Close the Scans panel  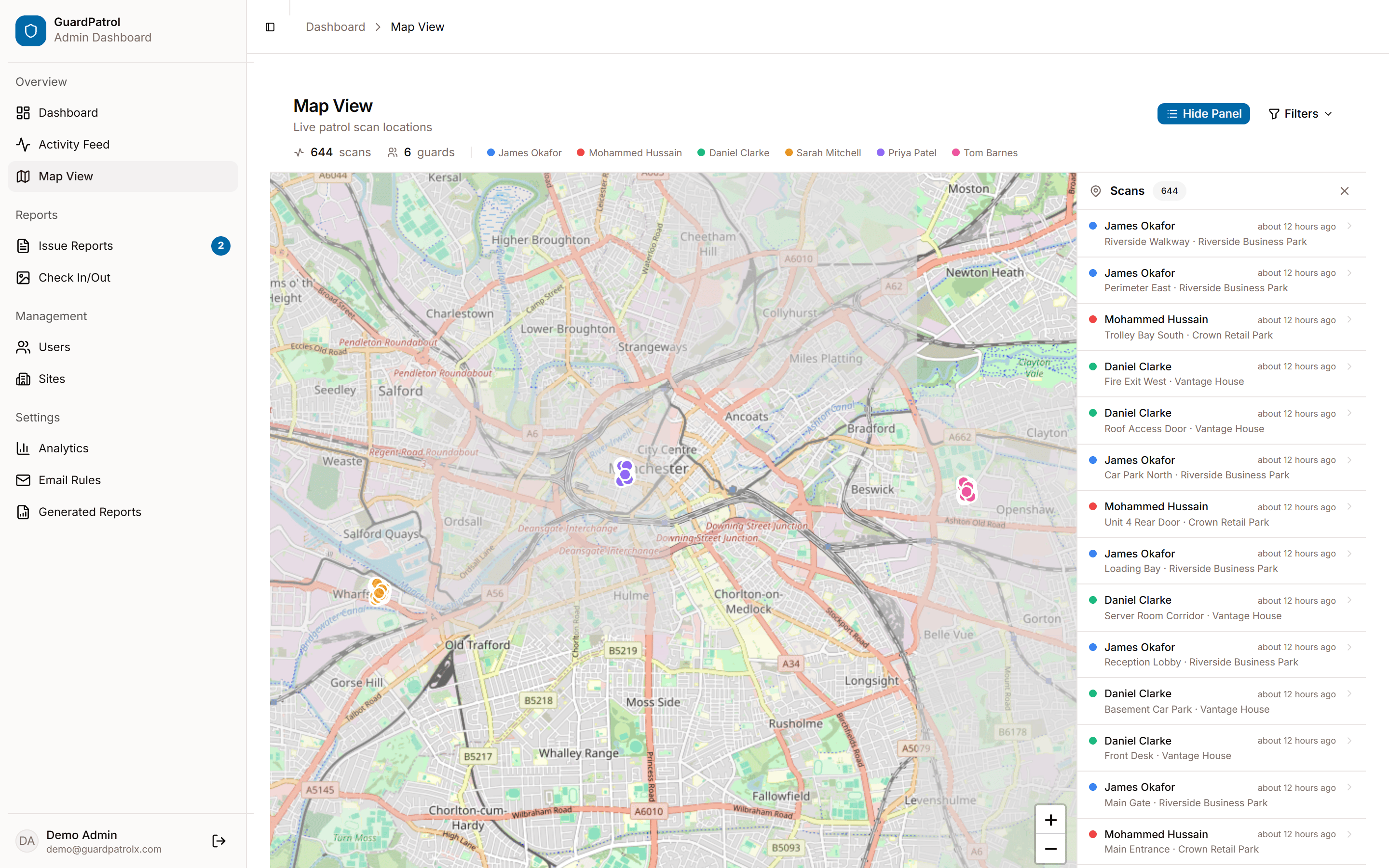(1344, 191)
